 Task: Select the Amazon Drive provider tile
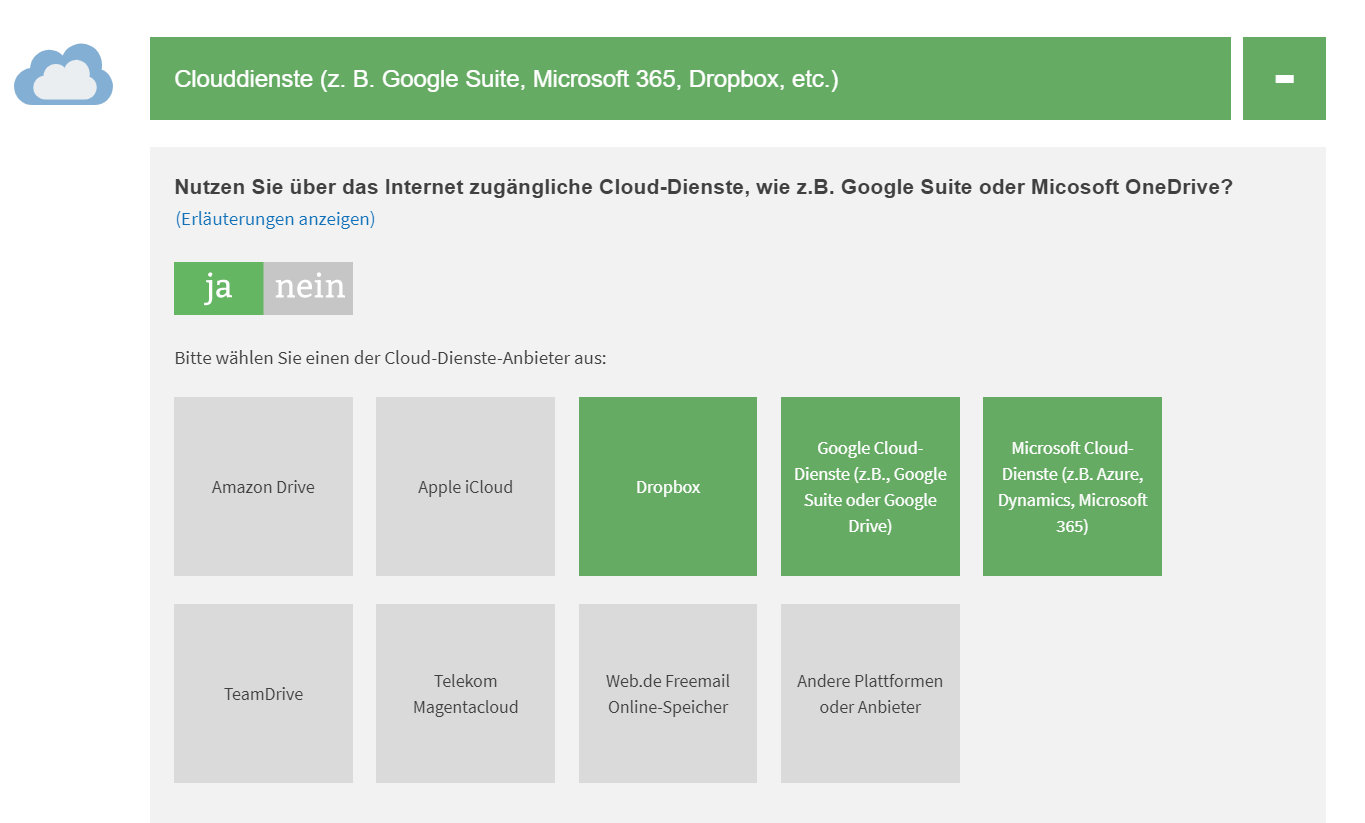[x=263, y=487]
